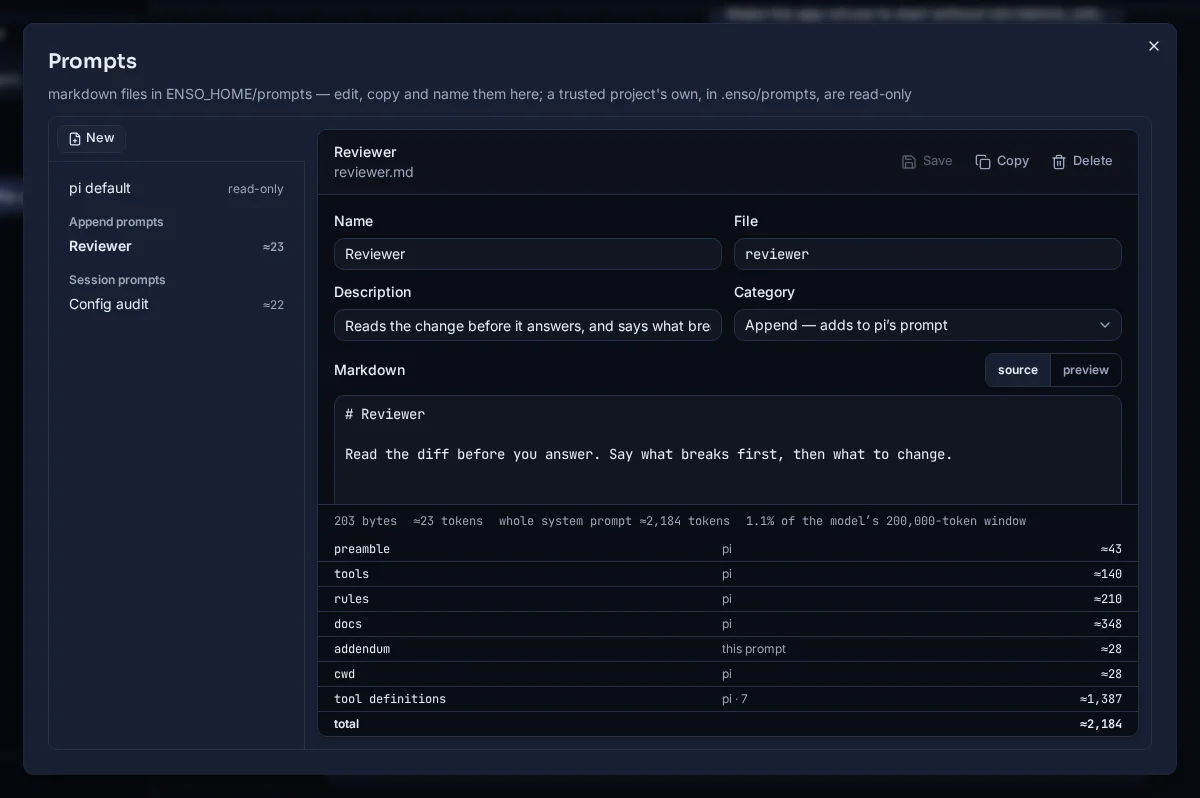Click the 'read-only' label beside pi default
This screenshot has width=1200, height=798.
coord(256,189)
